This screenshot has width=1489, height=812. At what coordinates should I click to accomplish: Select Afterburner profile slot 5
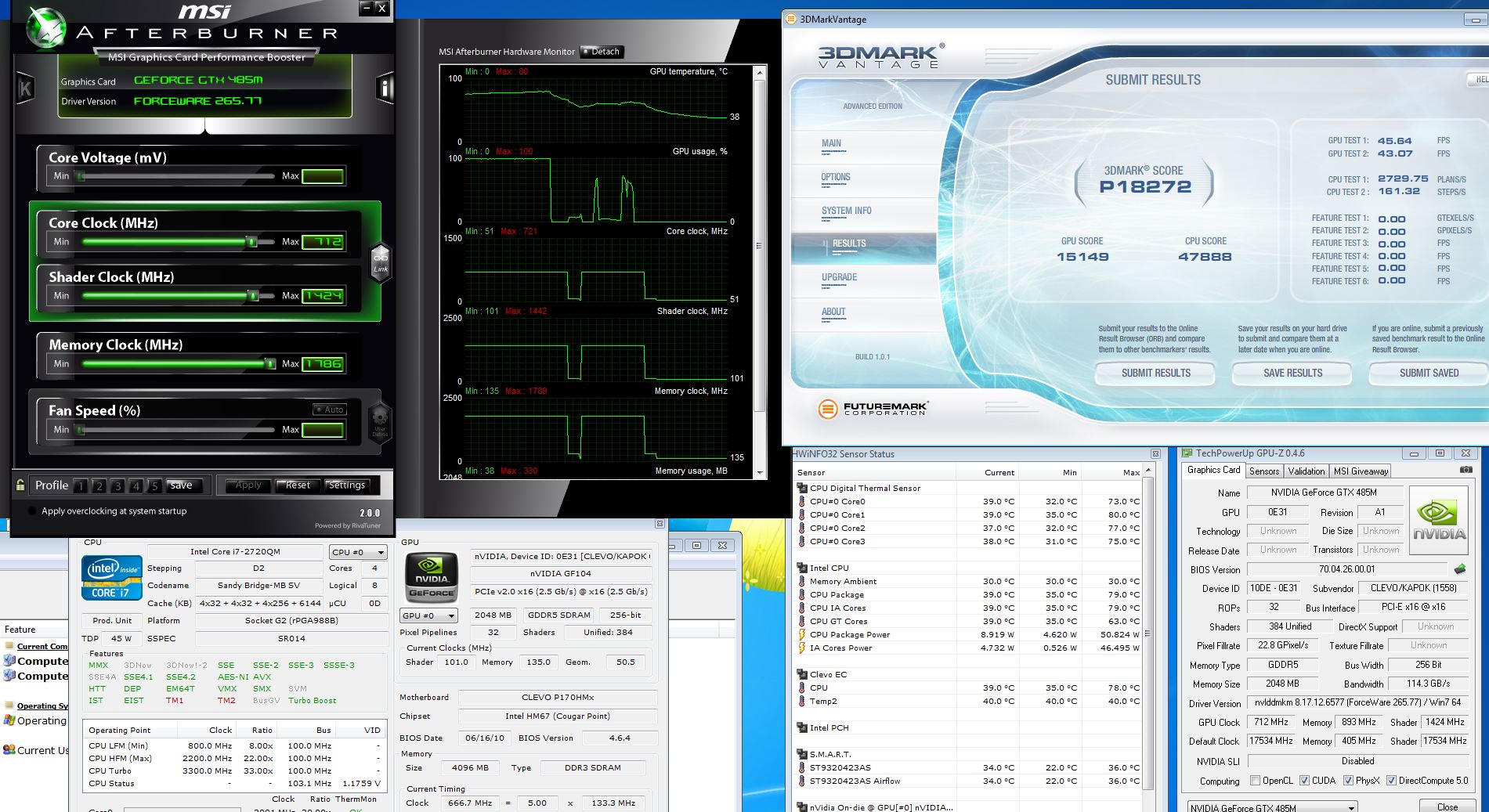155,486
